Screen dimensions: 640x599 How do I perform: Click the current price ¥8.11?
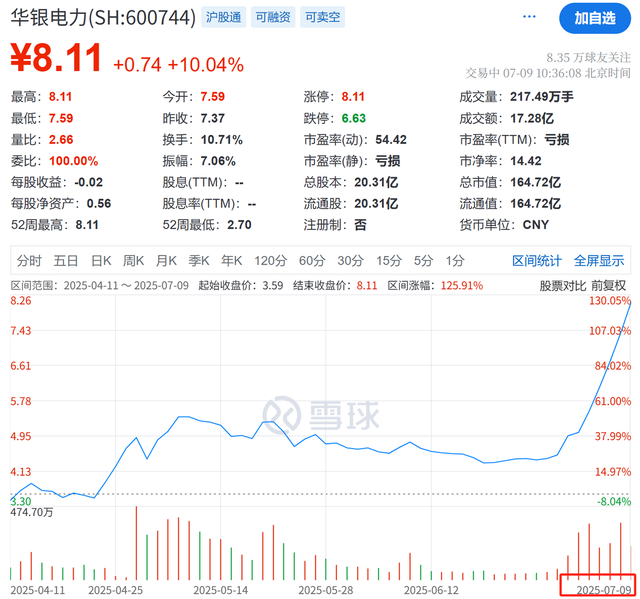coord(56,58)
